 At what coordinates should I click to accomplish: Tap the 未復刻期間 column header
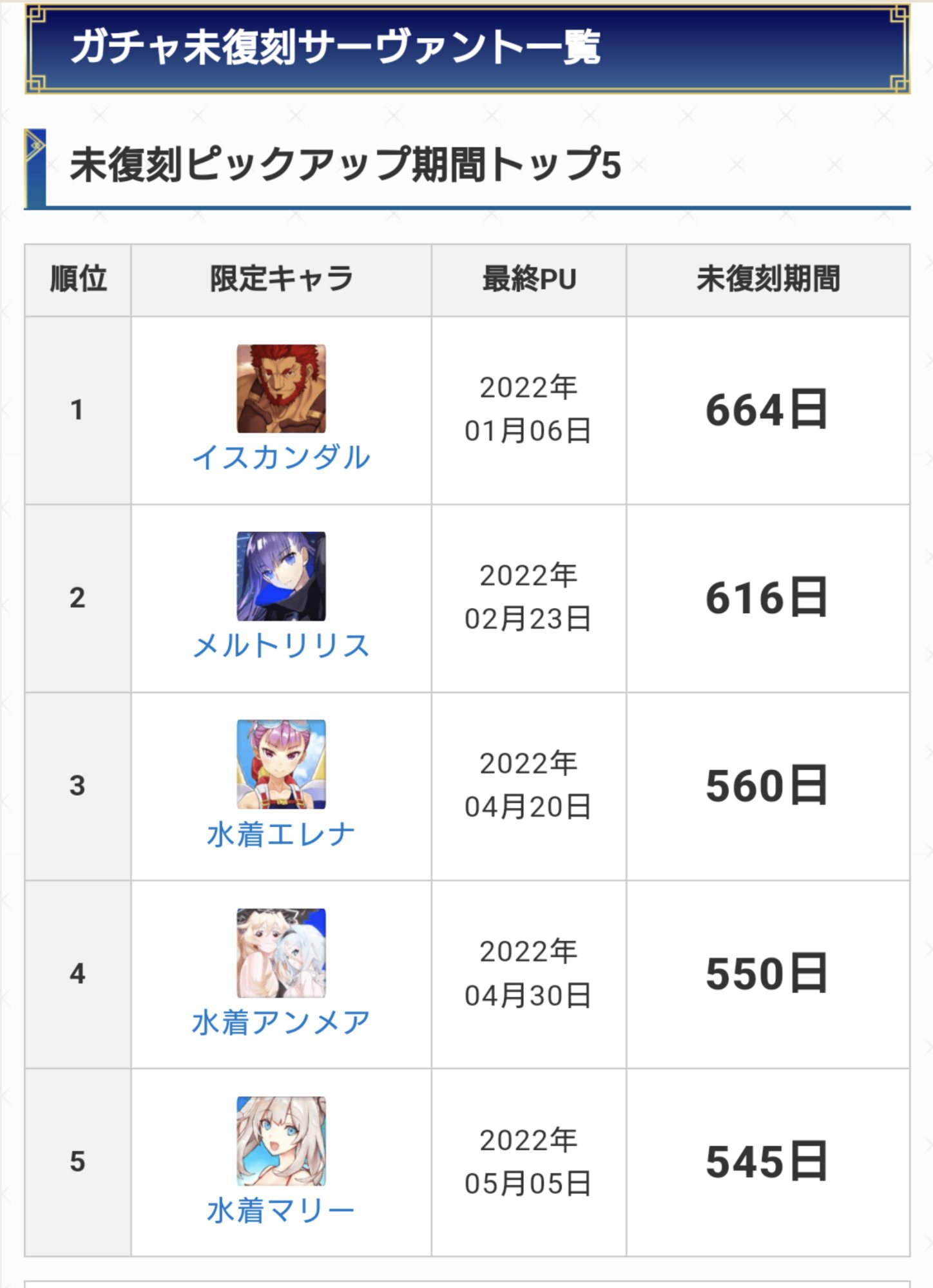(x=768, y=279)
